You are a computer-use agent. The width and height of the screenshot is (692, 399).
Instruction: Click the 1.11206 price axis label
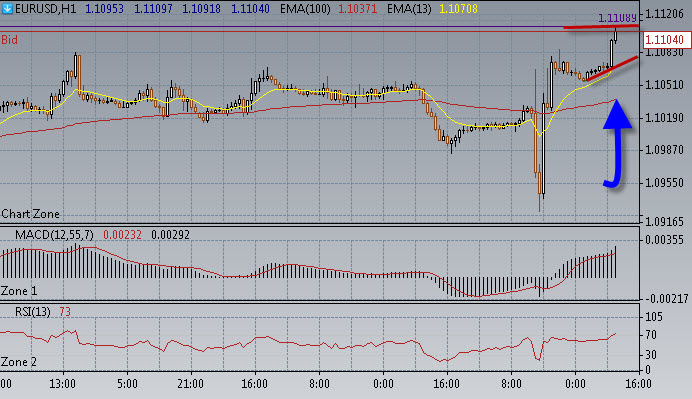click(x=664, y=14)
